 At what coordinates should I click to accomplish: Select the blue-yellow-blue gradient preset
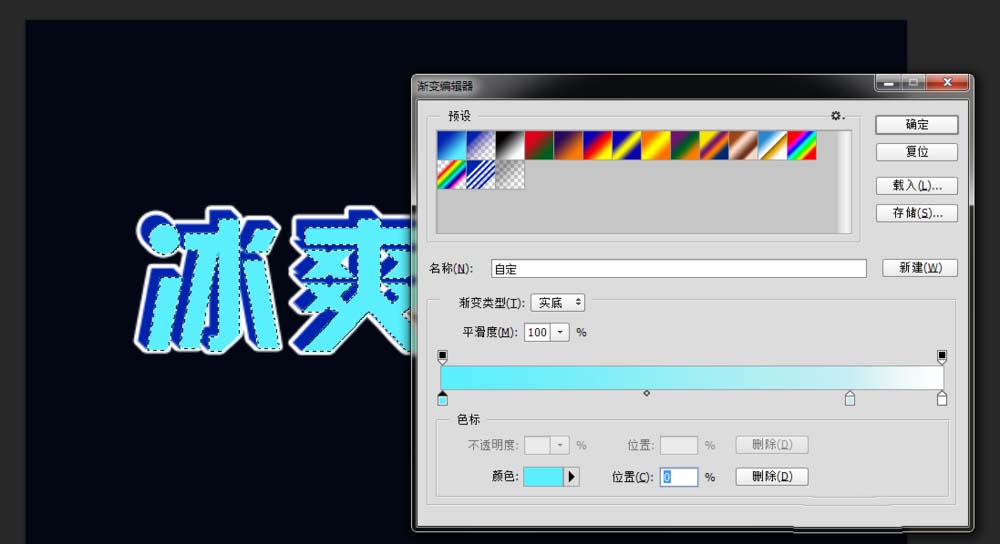point(627,145)
